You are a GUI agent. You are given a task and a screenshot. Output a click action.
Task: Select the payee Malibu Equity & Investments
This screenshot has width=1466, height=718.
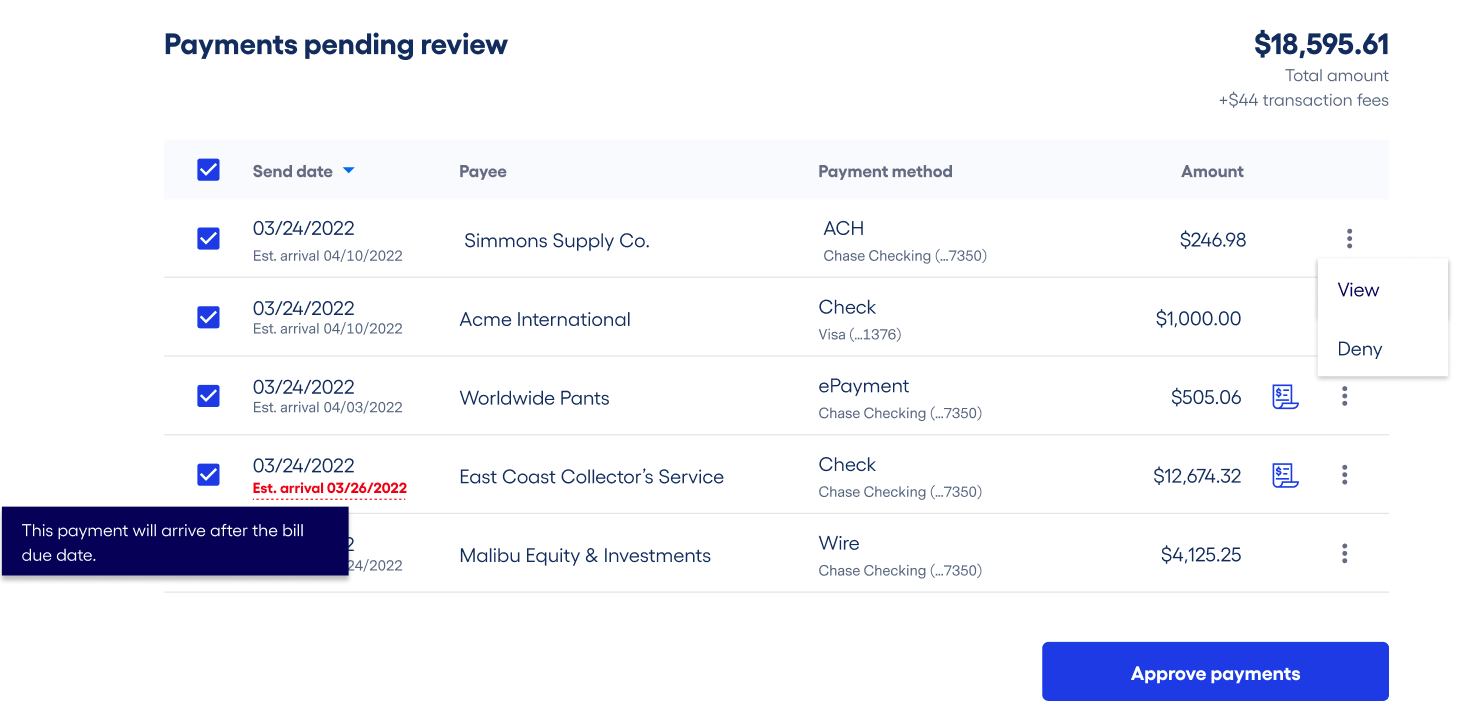click(584, 554)
